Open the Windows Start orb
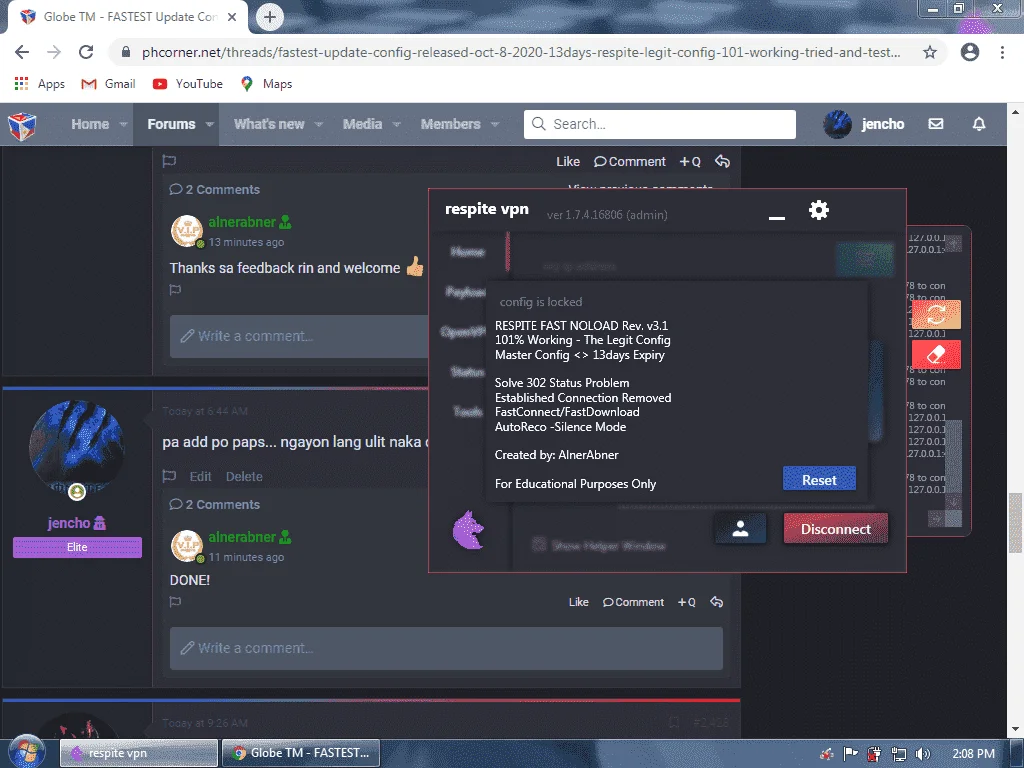 (x=27, y=752)
